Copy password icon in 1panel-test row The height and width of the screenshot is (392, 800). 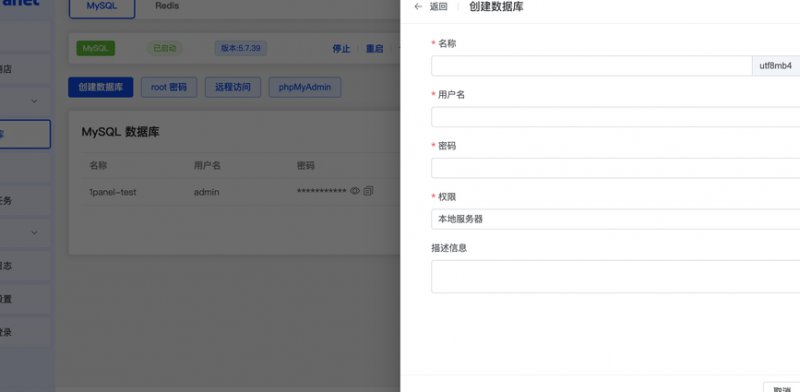(368, 191)
